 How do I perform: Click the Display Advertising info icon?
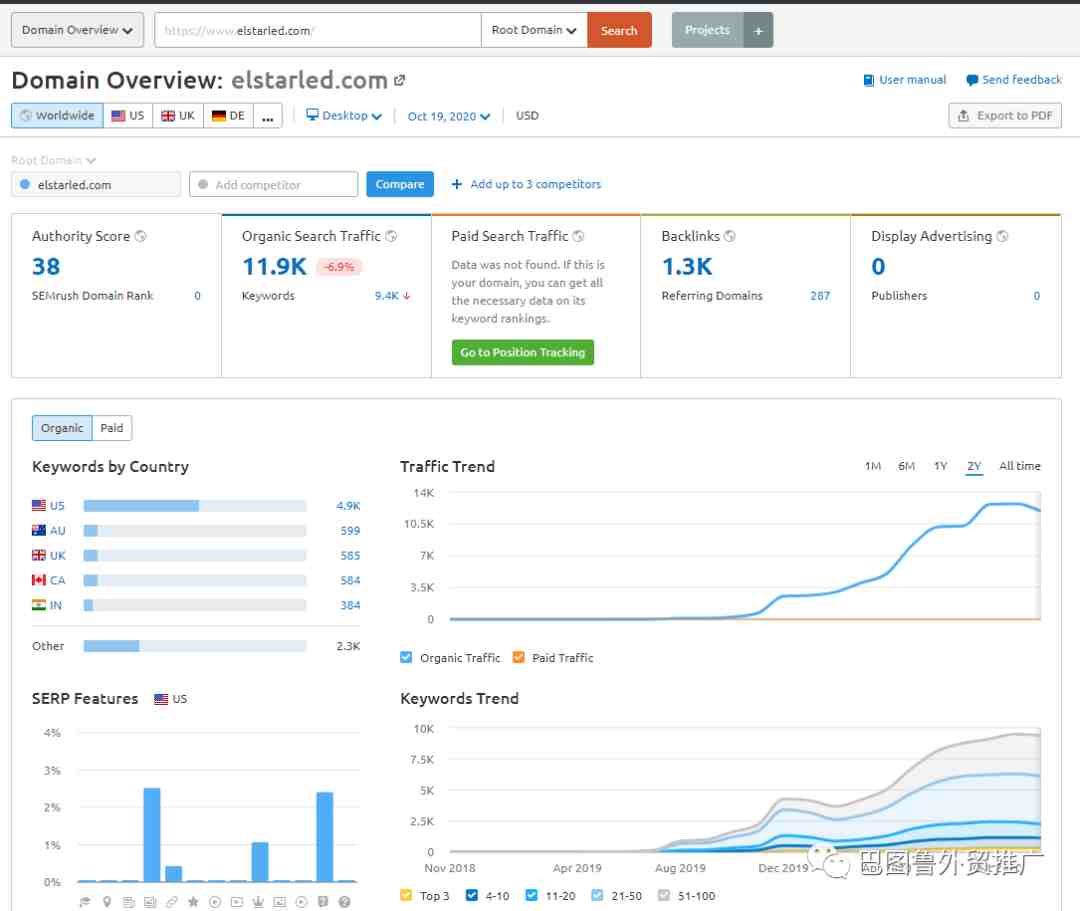[1002, 236]
